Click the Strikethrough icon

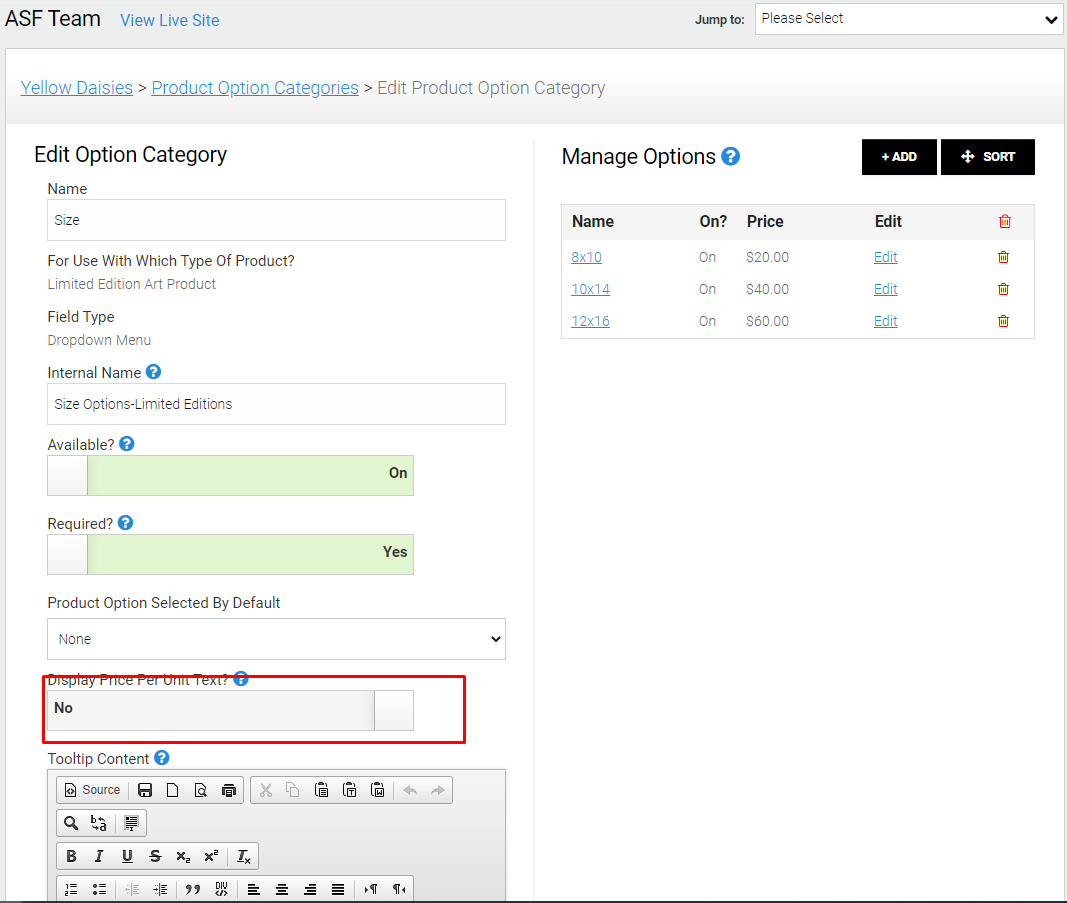coord(155,856)
